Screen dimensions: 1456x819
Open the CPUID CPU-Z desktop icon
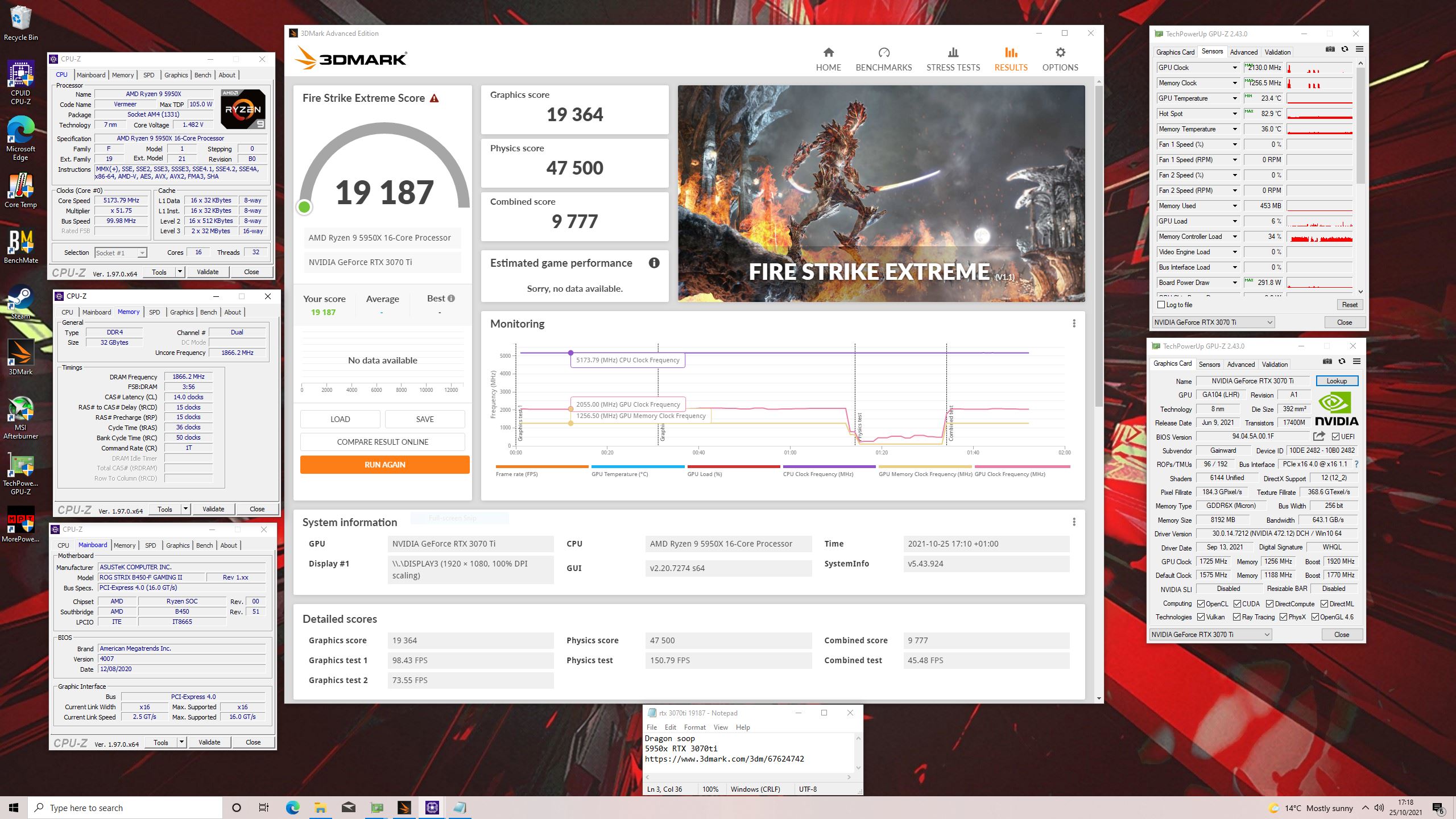tap(20, 84)
